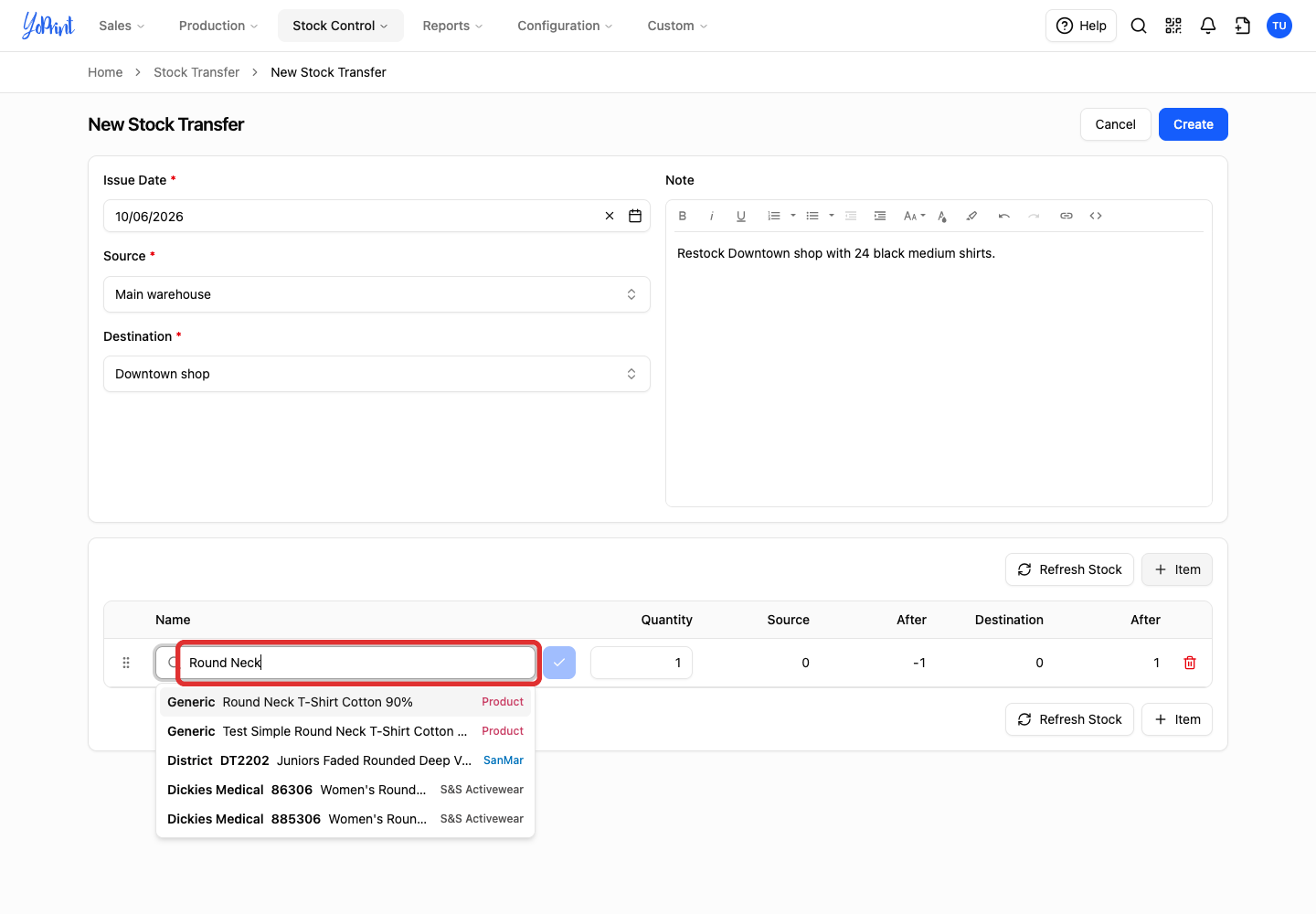Click the YoPrint logo
Screen dimensions: 1316x914
(x=48, y=26)
